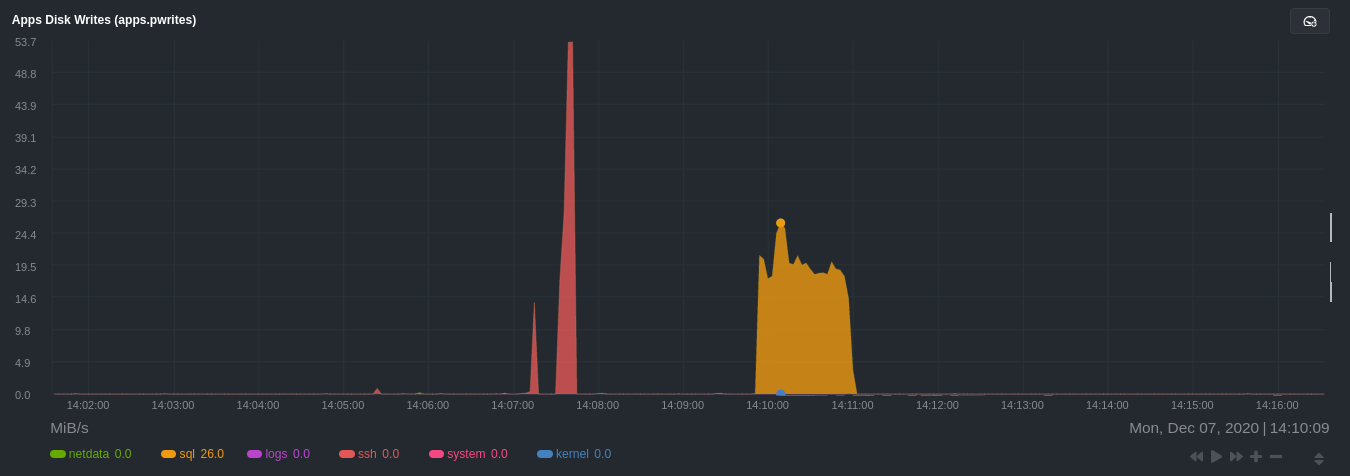Click the MiB/s units label
The height and width of the screenshot is (476, 1350).
(70, 428)
